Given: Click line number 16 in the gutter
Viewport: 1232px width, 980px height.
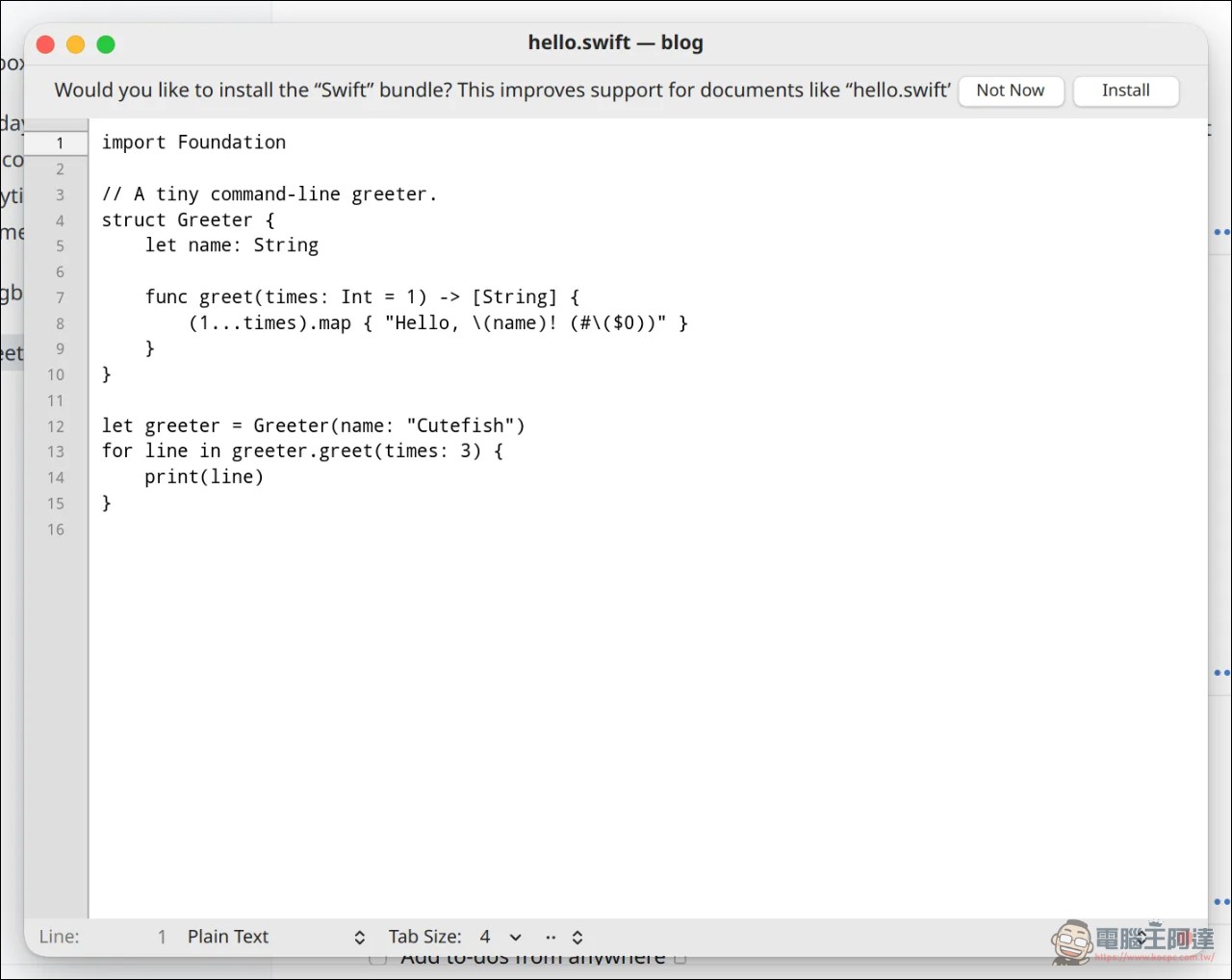Looking at the screenshot, I should pyautogui.click(x=56, y=529).
